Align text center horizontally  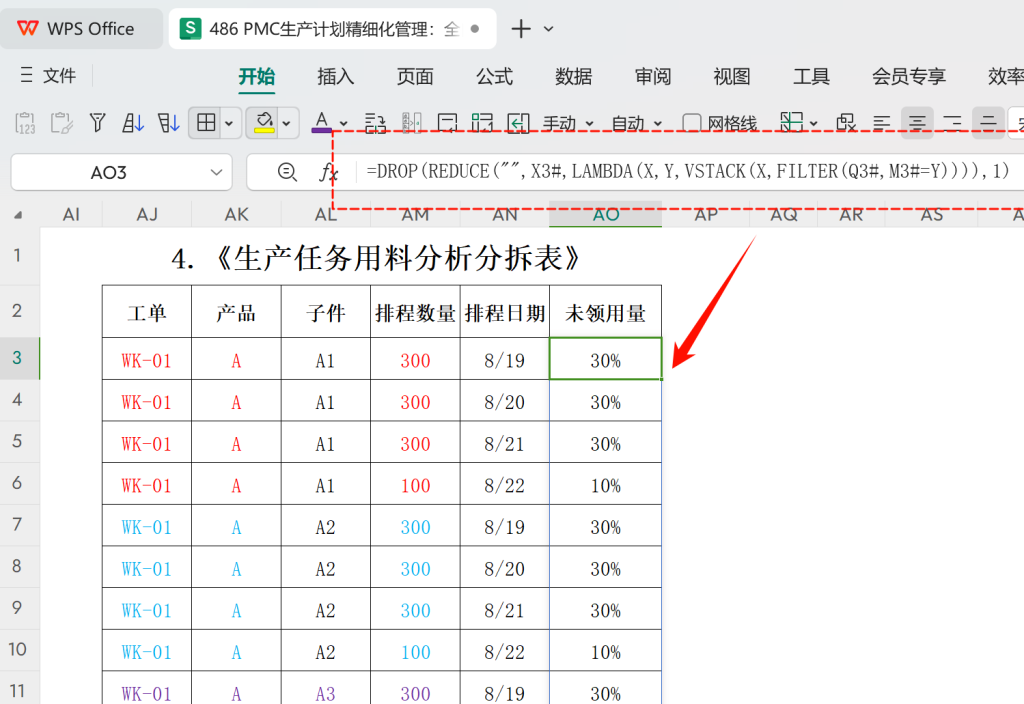(917, 123)
